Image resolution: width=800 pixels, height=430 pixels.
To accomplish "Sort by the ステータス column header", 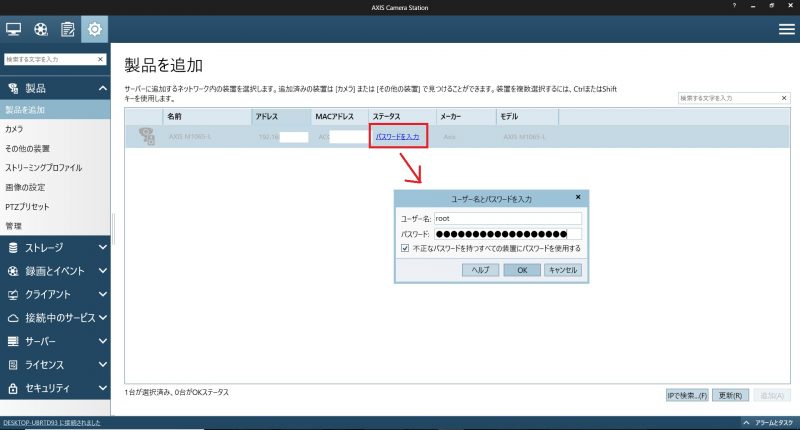I will pos(402,116).
